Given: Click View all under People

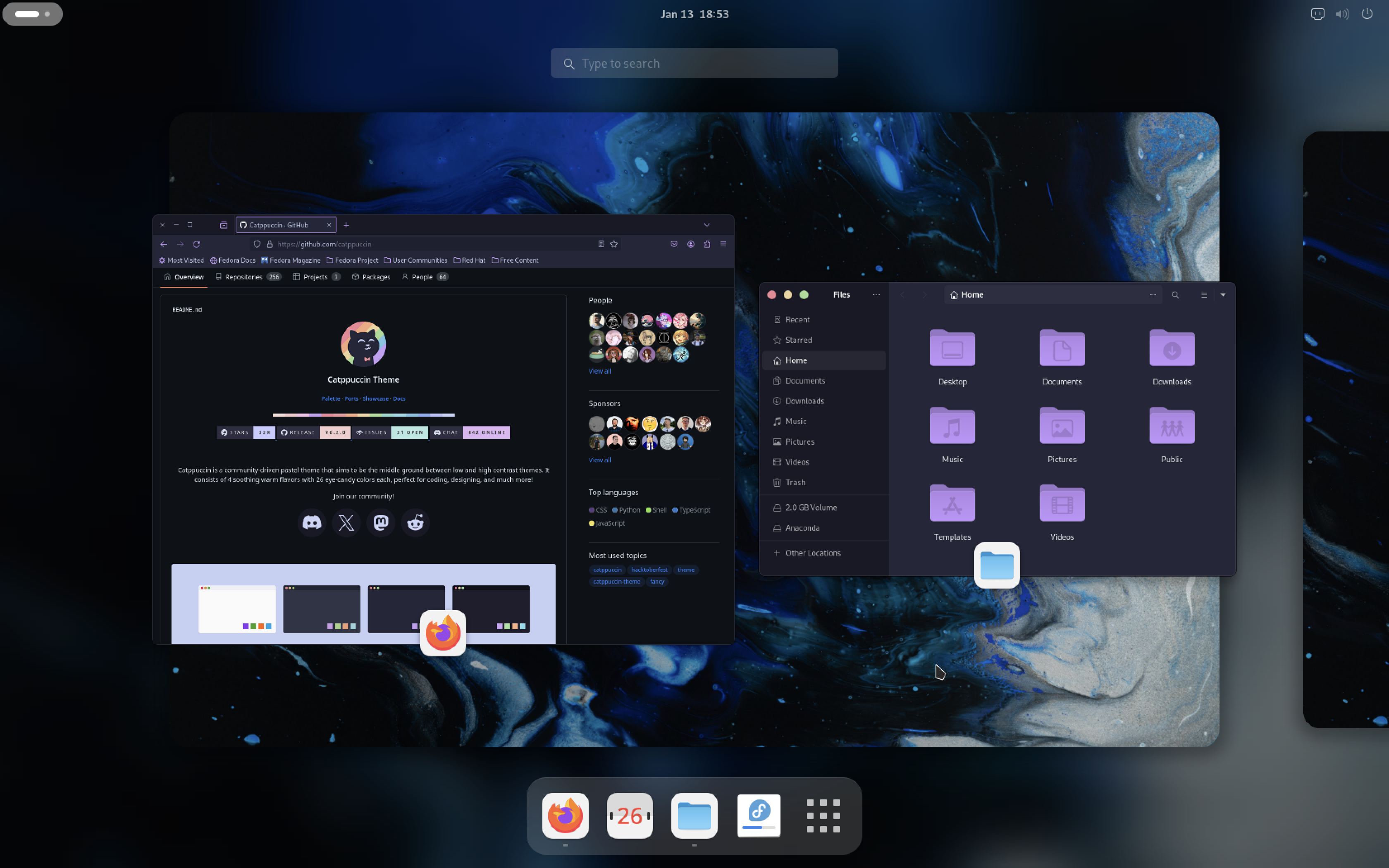Looking at the screenshot, I should (x=600, y=371).
